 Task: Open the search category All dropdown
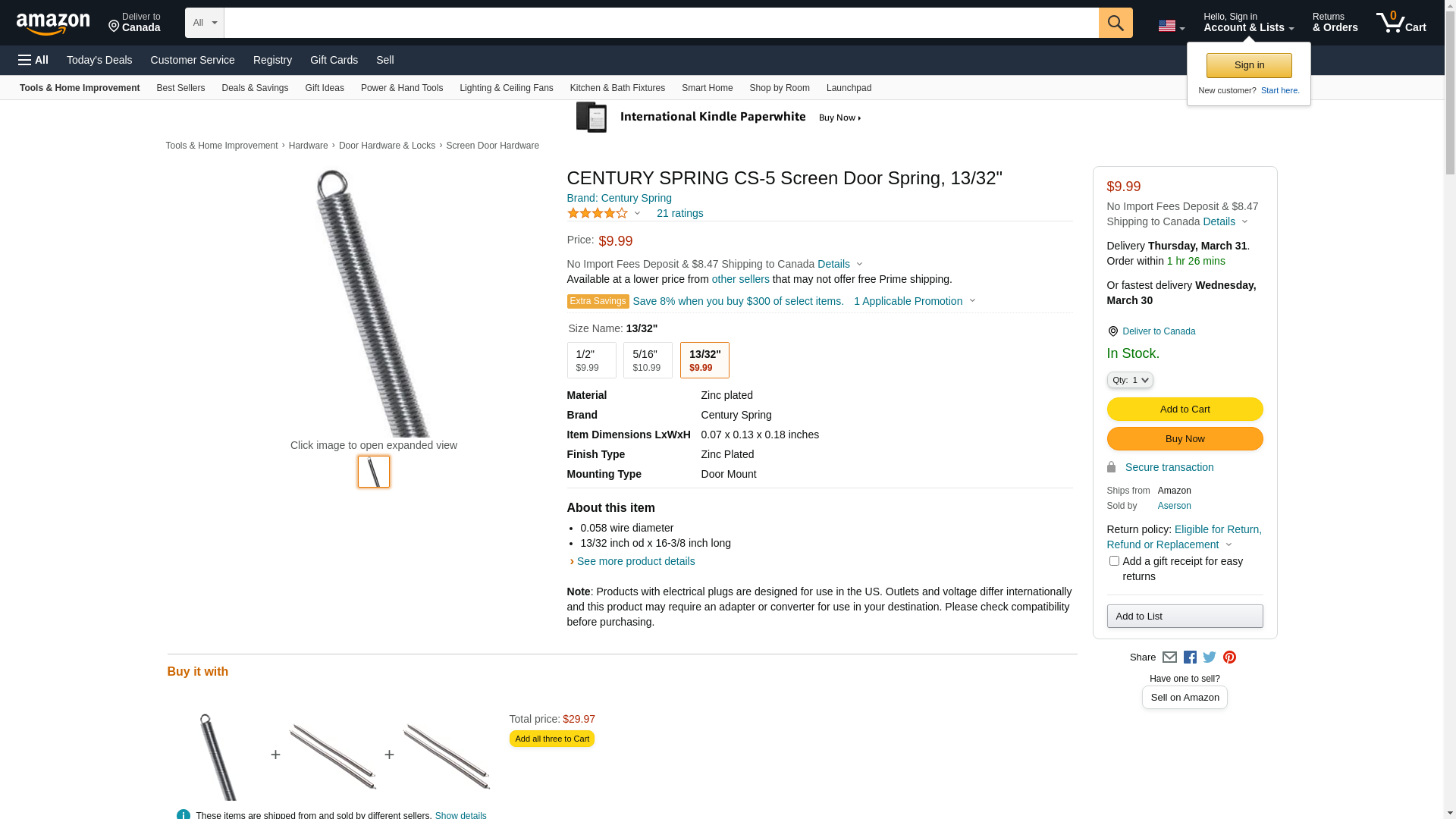(205, 23)
